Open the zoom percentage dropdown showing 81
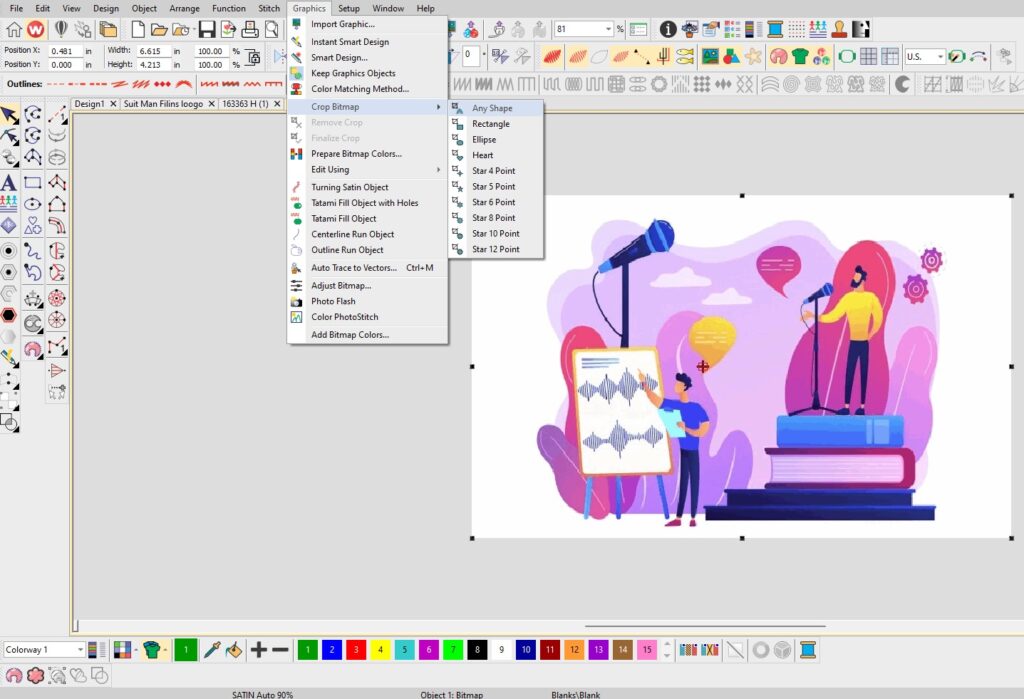1024x699 pixels. (608, 29)
